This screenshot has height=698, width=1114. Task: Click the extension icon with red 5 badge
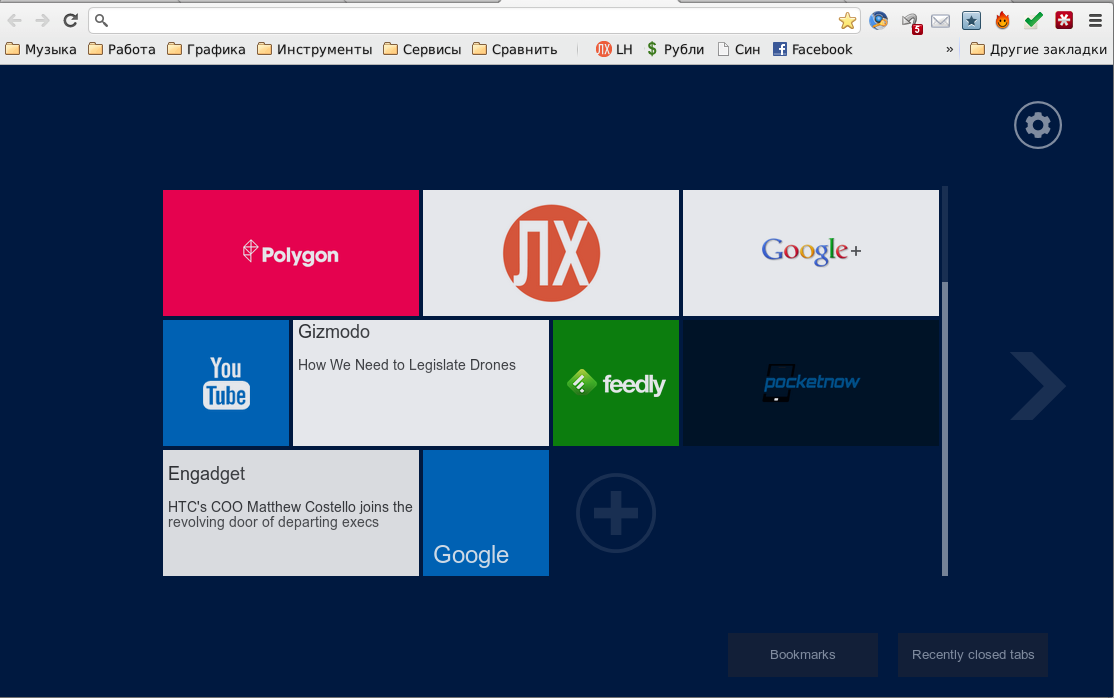[x=910, y=22]
